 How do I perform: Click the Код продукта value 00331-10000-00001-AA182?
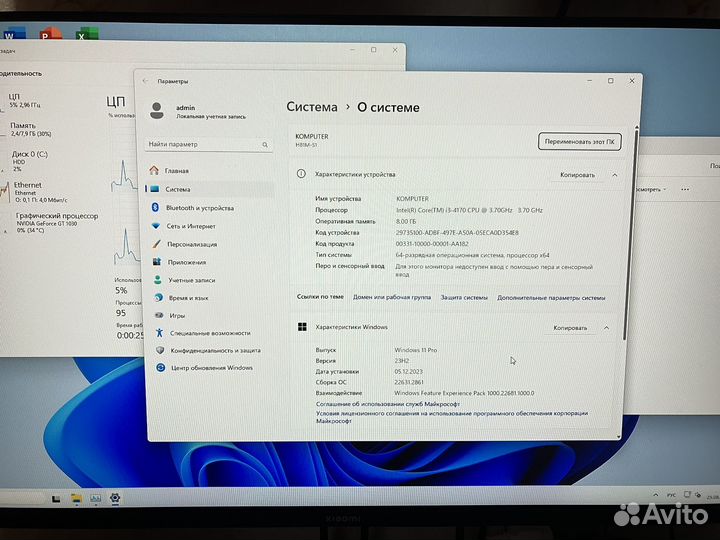point(432,244)
